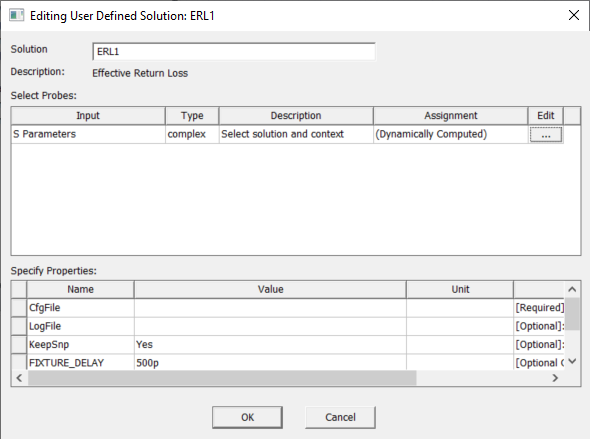Click the horizontal scroll right arrow
Screen dimensions: 590x439
tap(555, 378)
